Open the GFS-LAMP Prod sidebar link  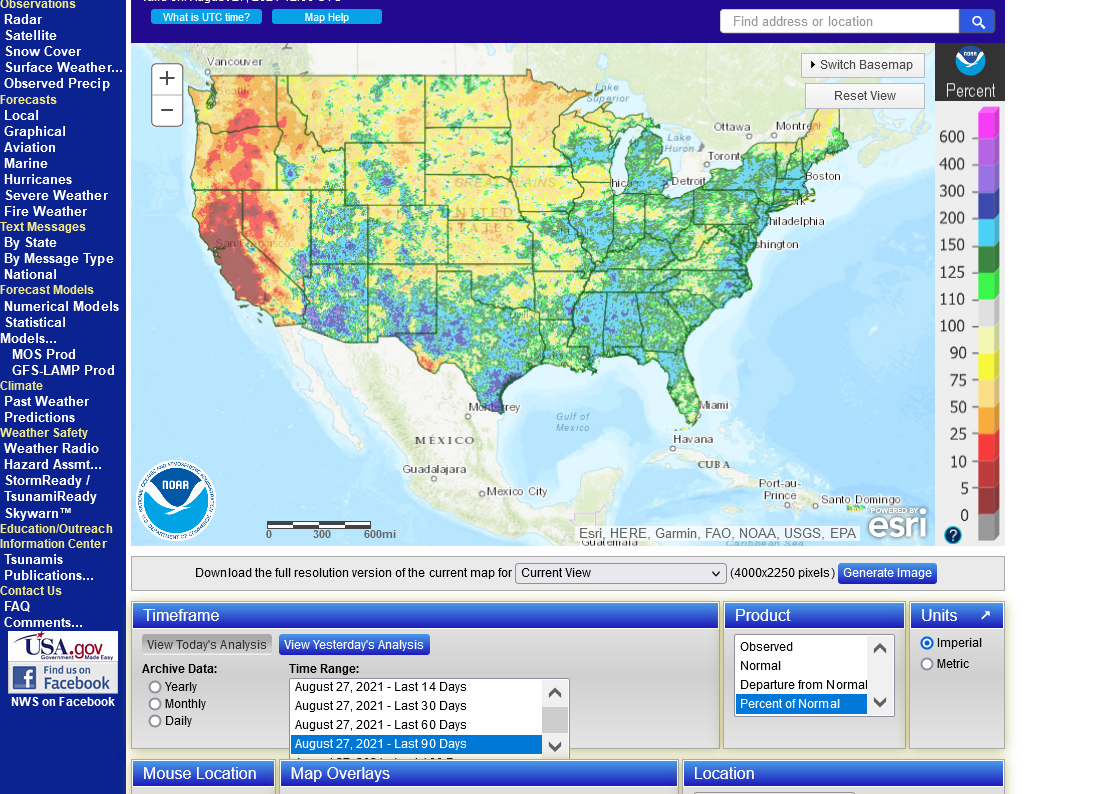tap(63, 371)
